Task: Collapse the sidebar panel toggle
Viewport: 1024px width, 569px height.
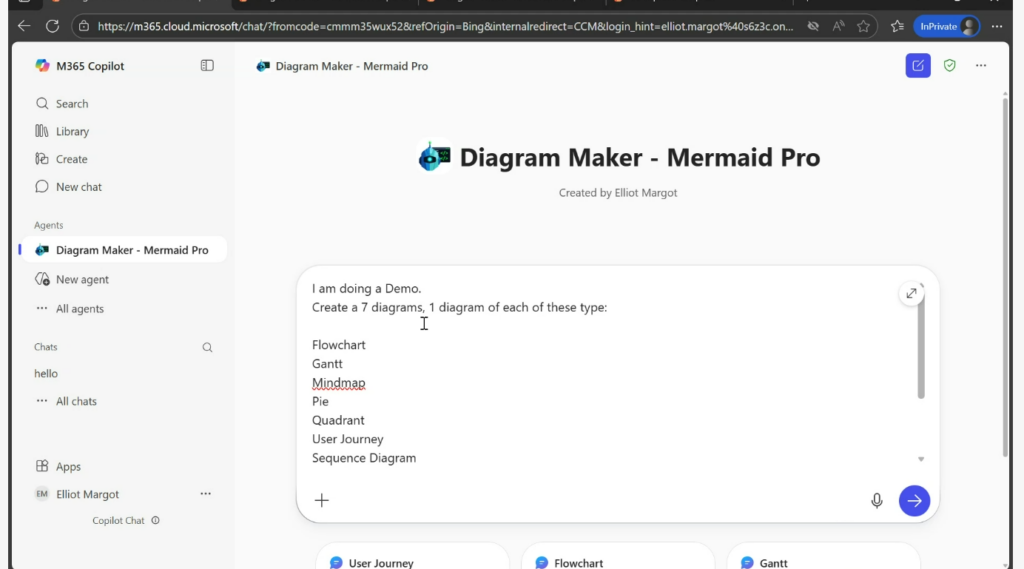Action: [207, 65]
